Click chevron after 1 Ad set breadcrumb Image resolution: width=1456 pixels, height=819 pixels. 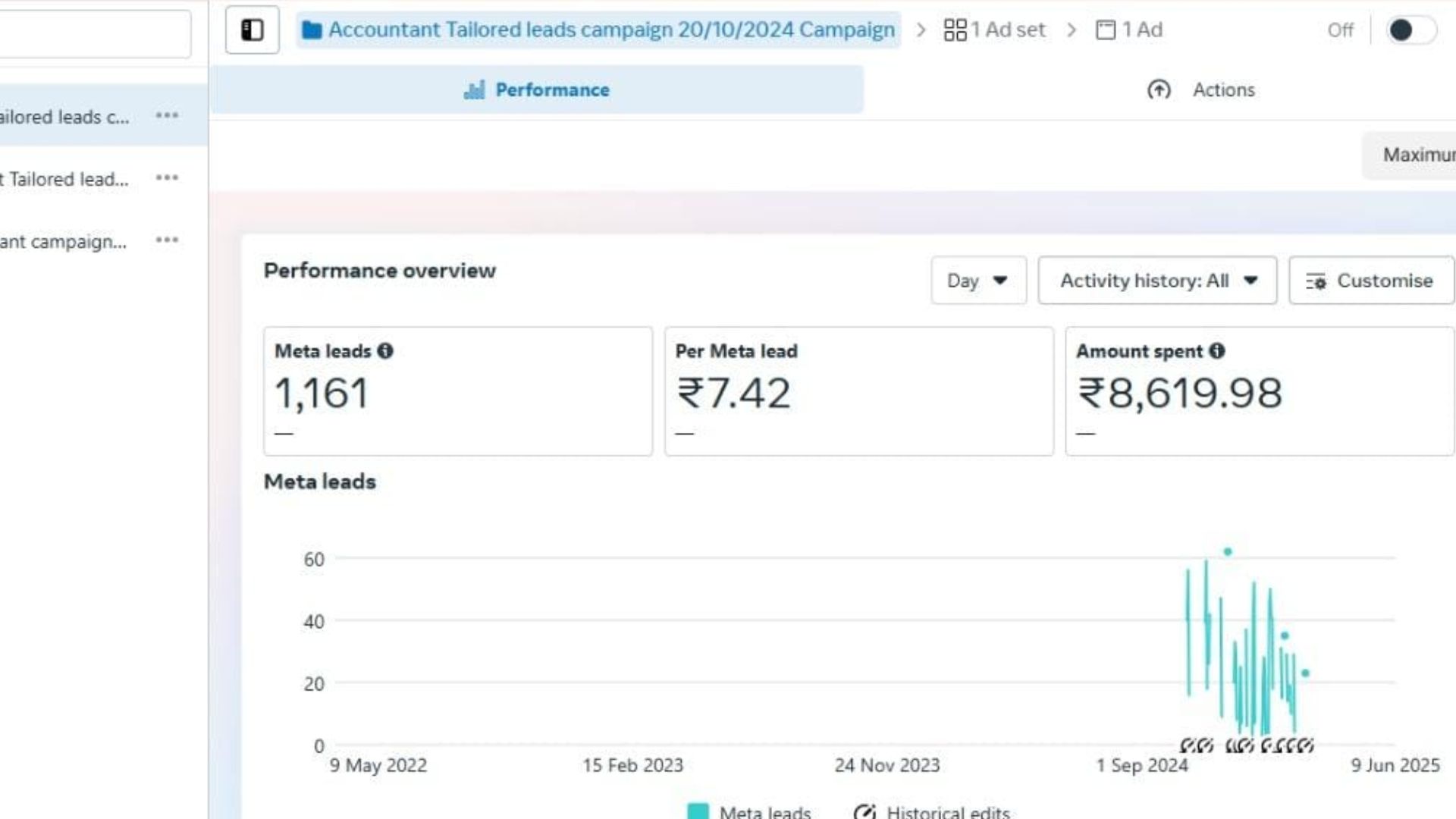pos(1072,30)
